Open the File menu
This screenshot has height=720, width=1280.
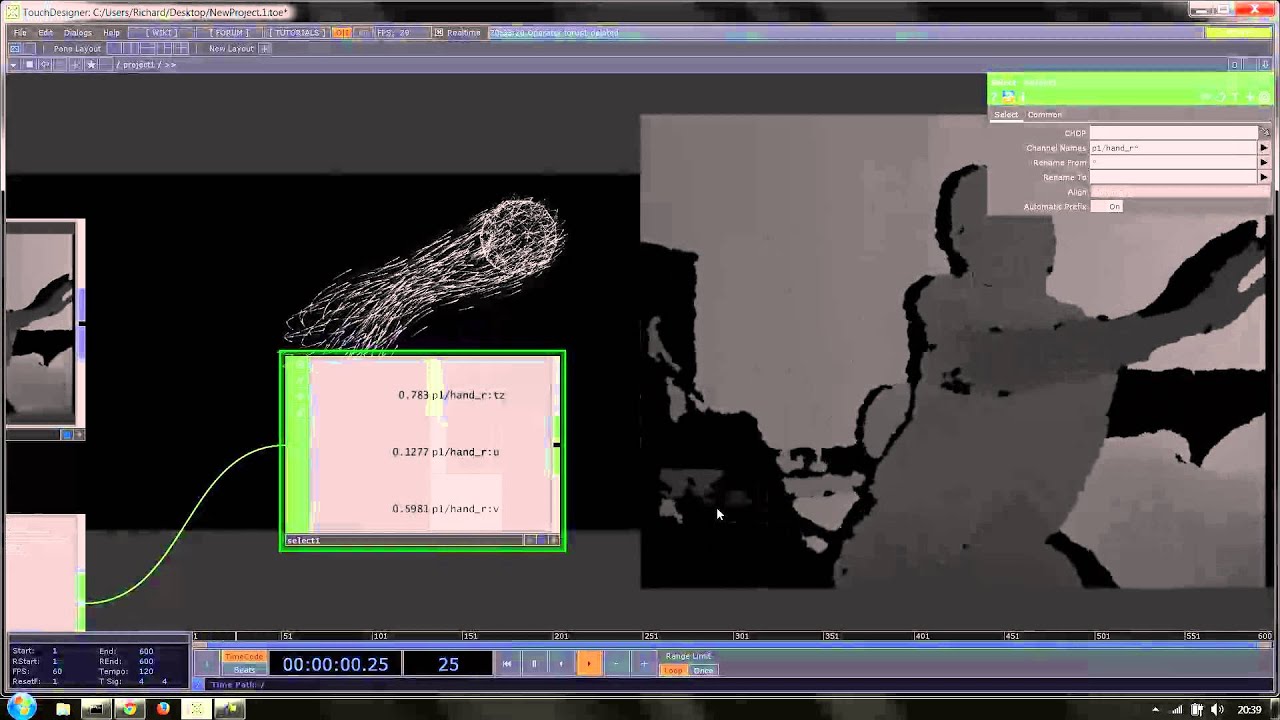tap(20, 33)
